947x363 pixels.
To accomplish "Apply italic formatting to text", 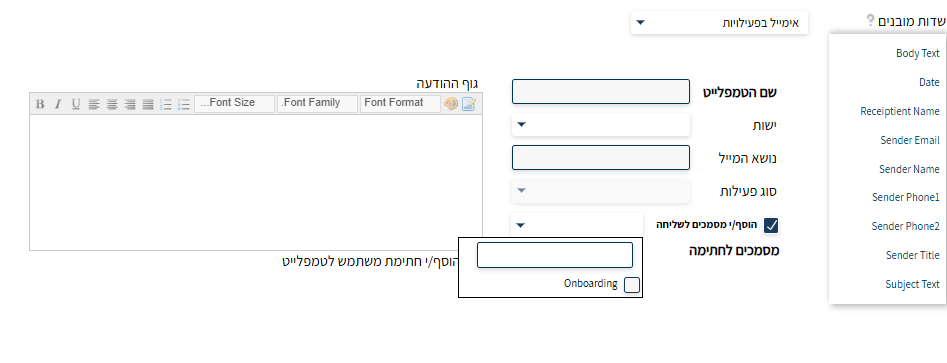I will point(58,104).
